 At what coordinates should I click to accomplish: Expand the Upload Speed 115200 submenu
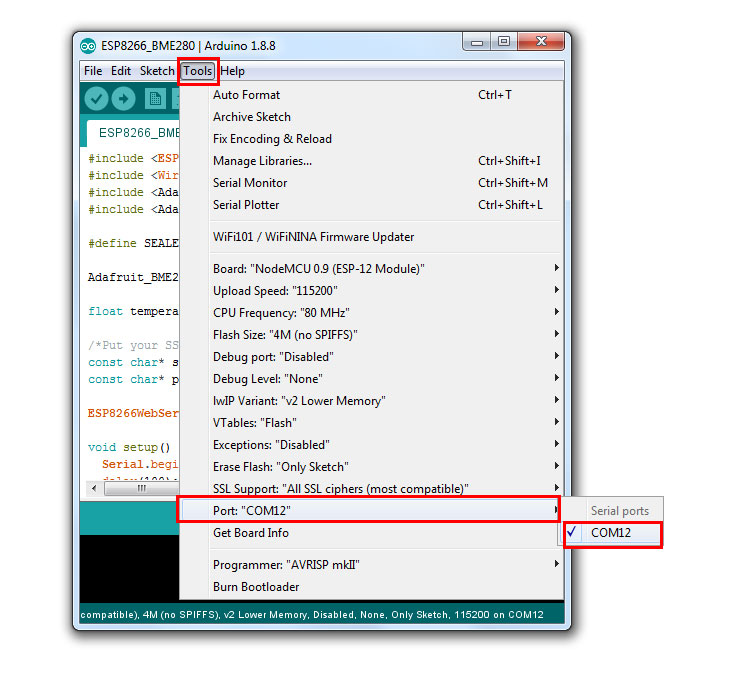371,290
